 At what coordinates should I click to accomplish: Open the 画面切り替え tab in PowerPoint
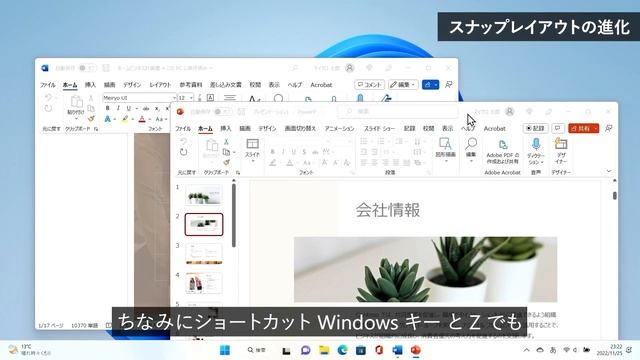click(x=300, y=129)
